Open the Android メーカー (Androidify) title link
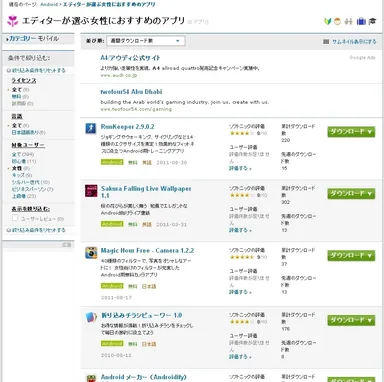 [x=144, y=377]
